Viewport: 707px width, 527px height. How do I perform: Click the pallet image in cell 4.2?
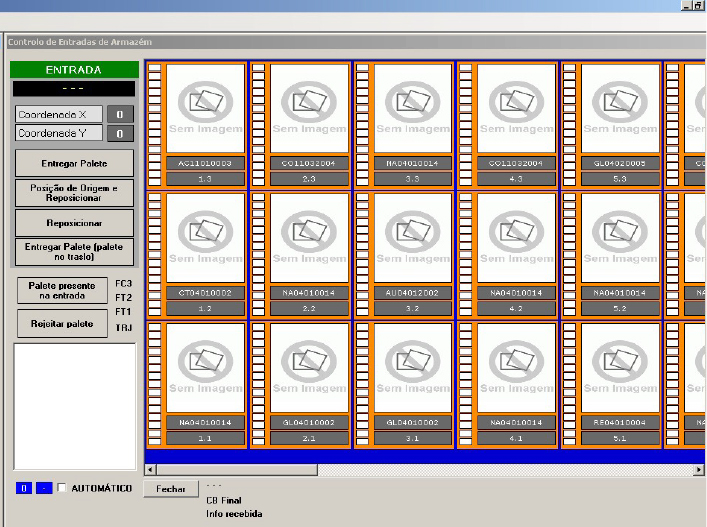pos(516,238)
